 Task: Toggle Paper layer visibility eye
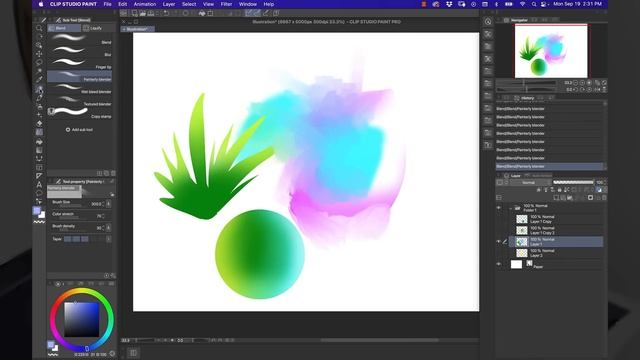point(499,264)
